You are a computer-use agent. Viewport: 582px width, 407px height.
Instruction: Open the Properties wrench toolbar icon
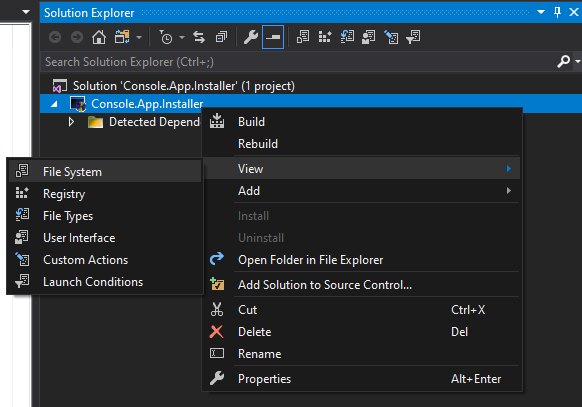point(251,37)
